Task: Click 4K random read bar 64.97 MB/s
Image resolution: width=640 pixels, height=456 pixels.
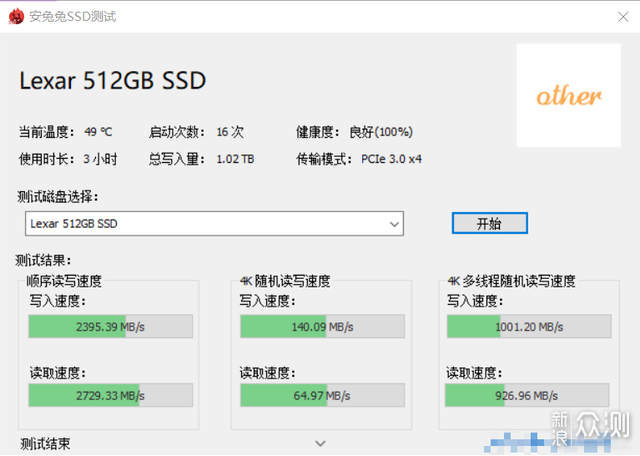Action: (322, 395)
